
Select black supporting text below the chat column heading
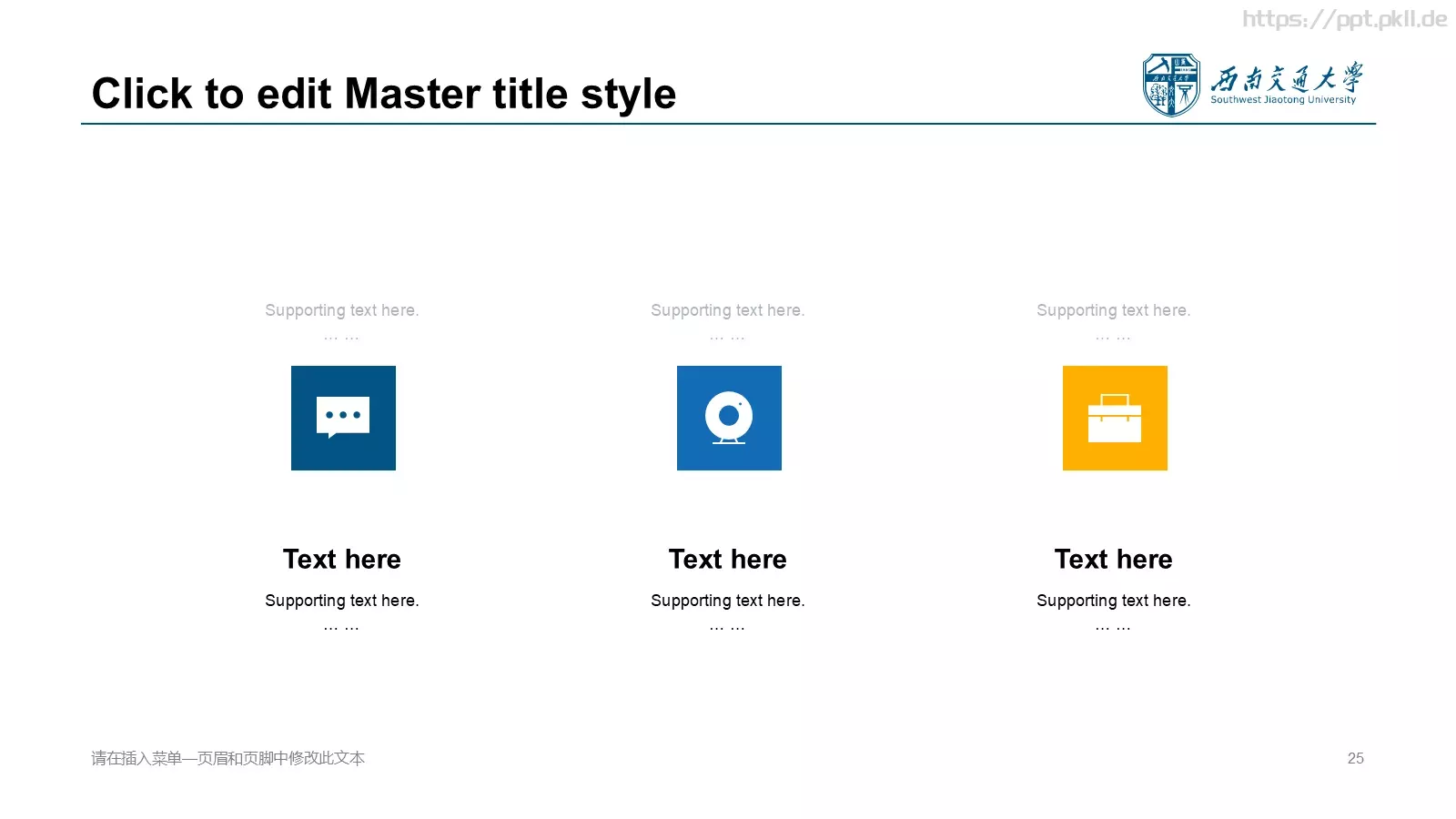tap(342, 601)
